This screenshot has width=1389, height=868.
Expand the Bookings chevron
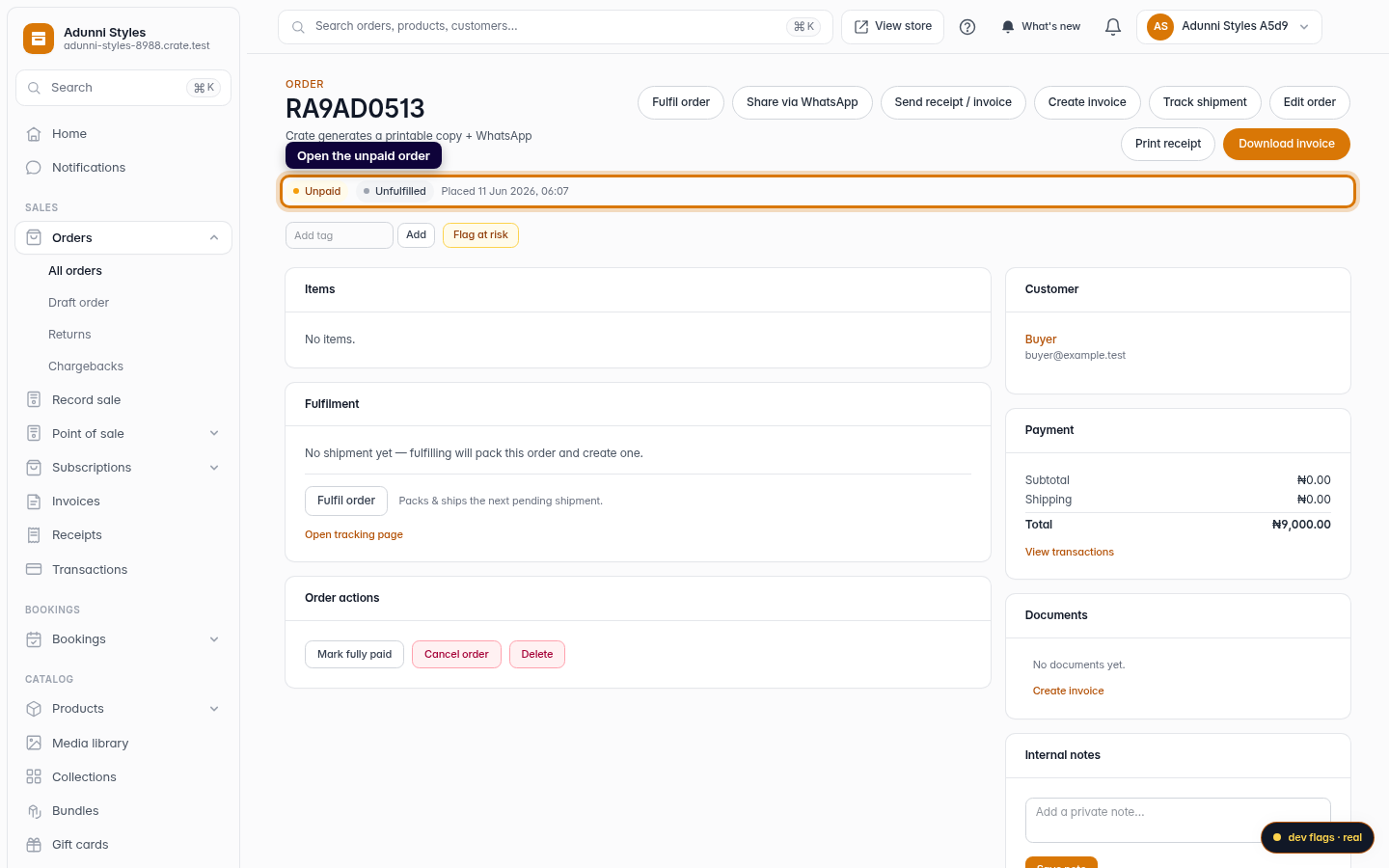[x=214, y=639]
